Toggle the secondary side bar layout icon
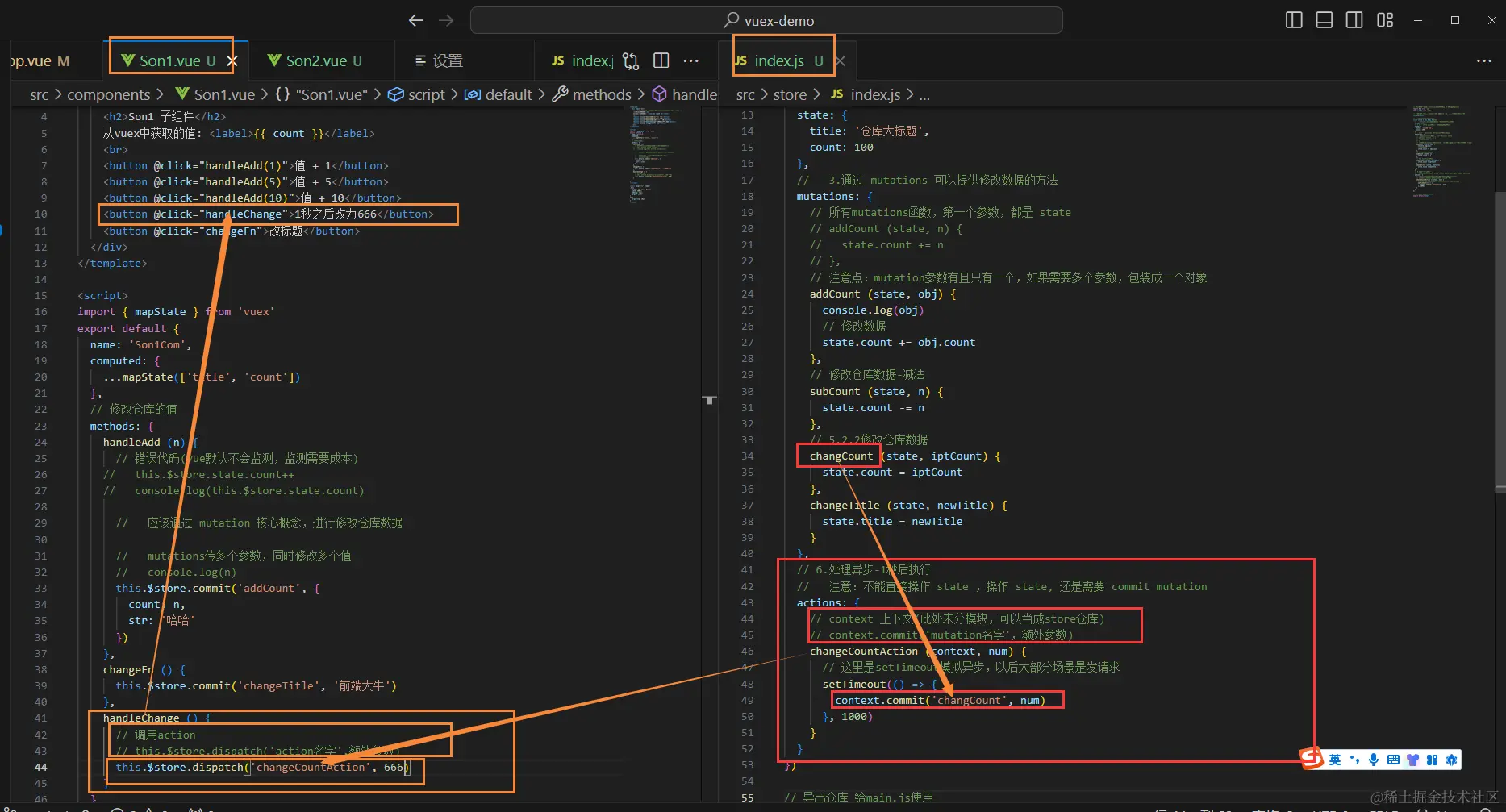The height and width of the screenshot is (812, 1506). (x=1354, y=20)
